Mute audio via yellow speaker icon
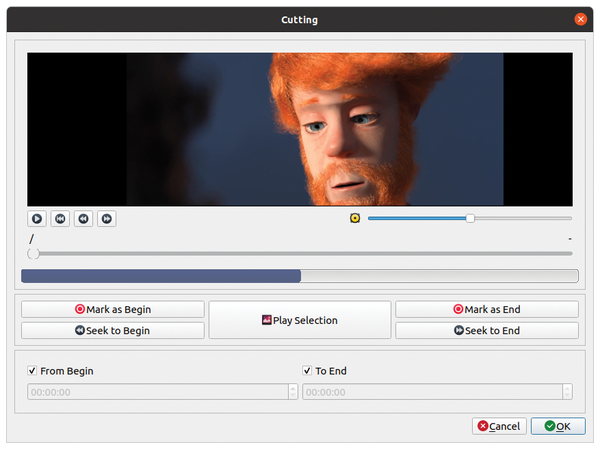600x449 pixels. [355, 218]
